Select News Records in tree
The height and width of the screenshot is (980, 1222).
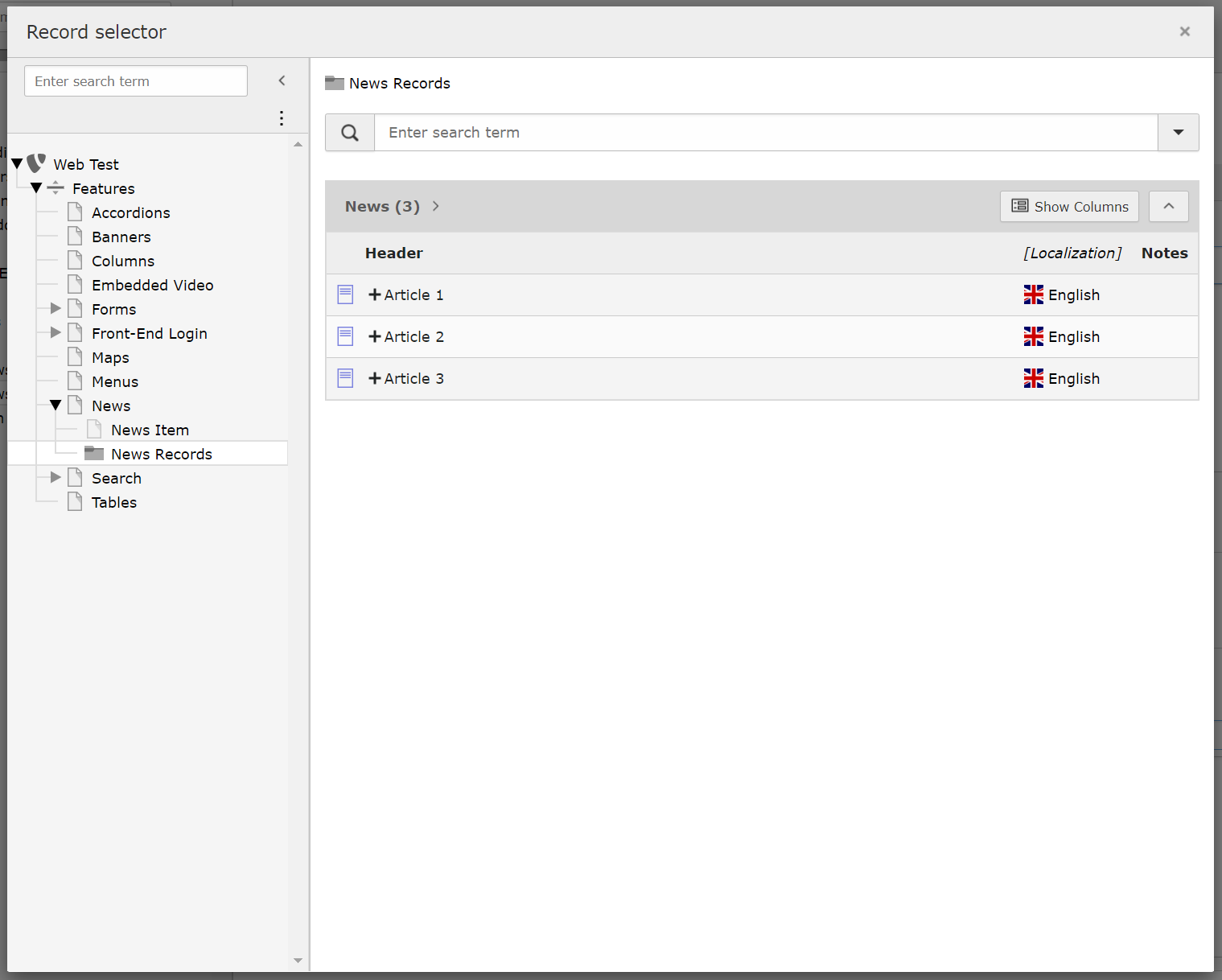point(162,454)
